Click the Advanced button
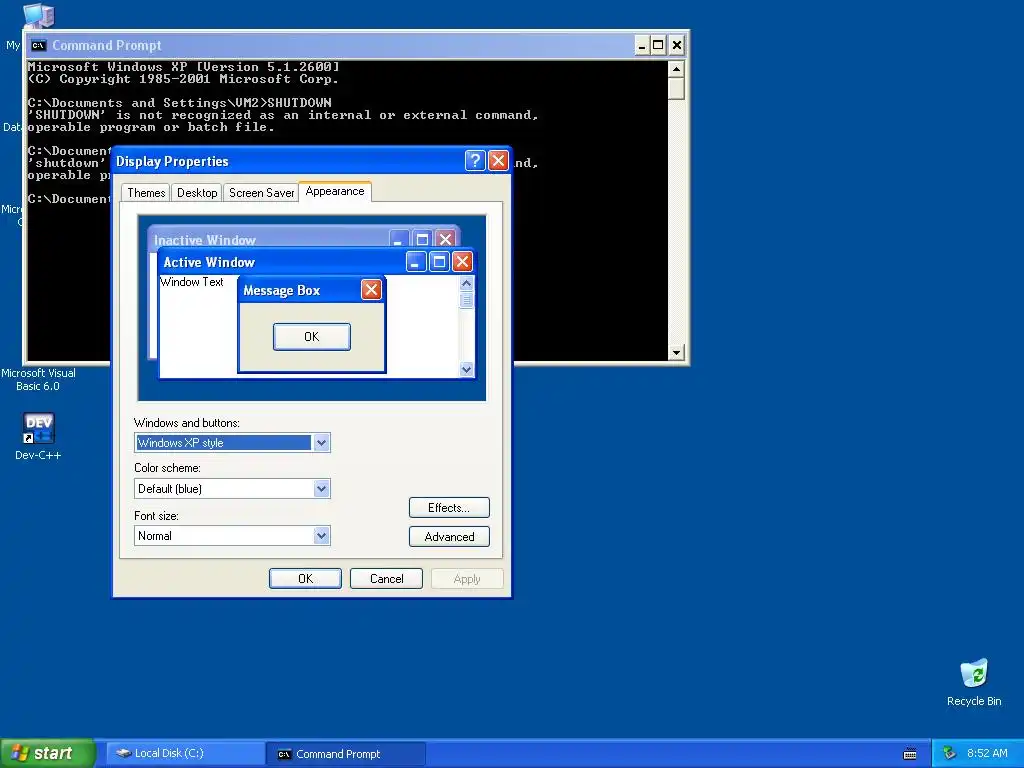This screenshot has width=1024, height=768. [x=449, y=536]
